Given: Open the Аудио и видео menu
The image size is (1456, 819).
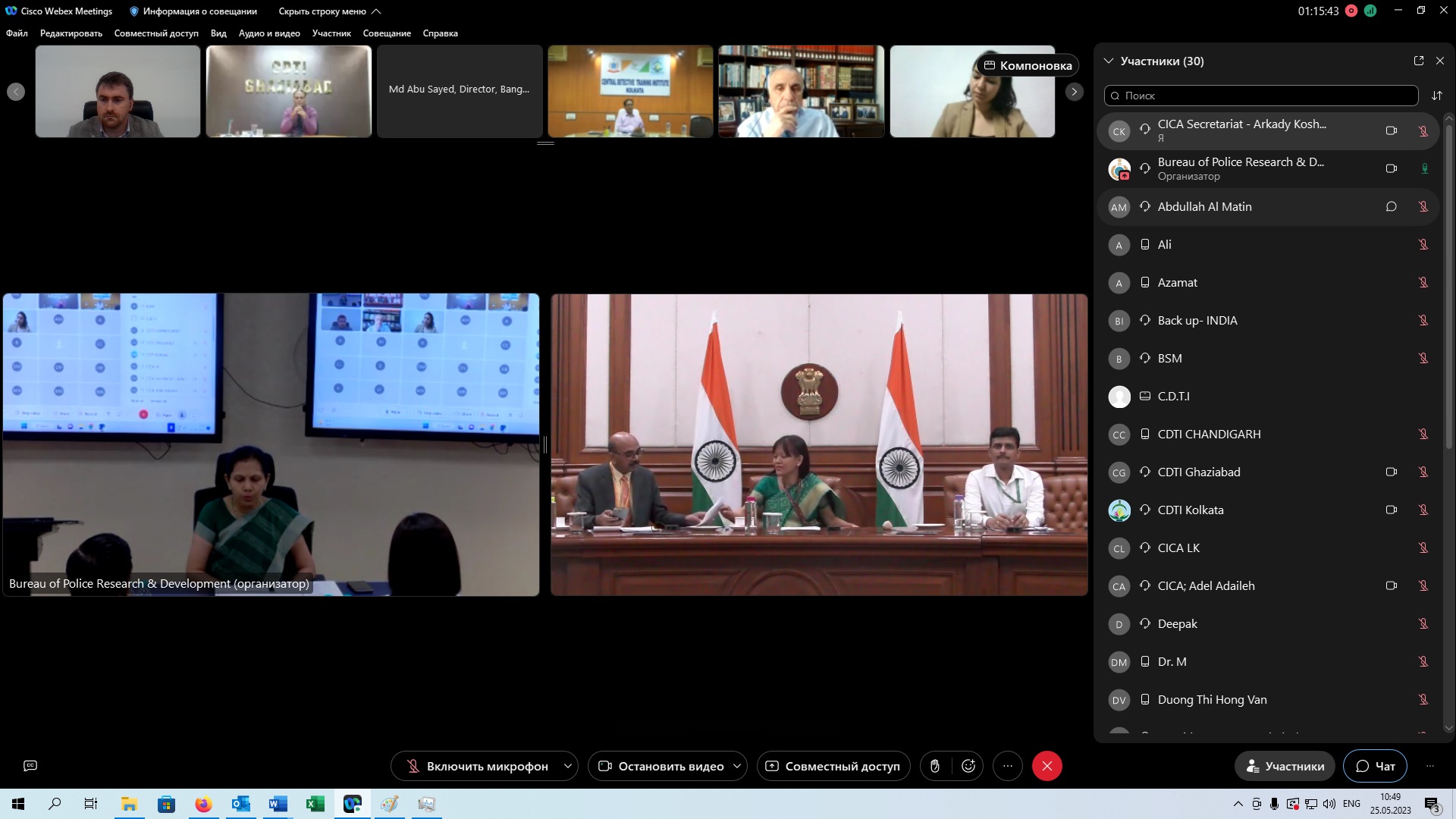Looking at the screenshot, I should (269, 33).
